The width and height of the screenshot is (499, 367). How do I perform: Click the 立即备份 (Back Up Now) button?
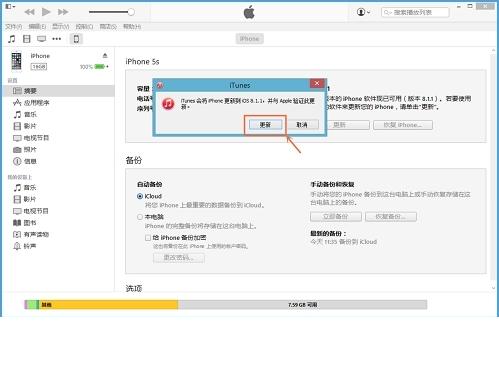336,217
